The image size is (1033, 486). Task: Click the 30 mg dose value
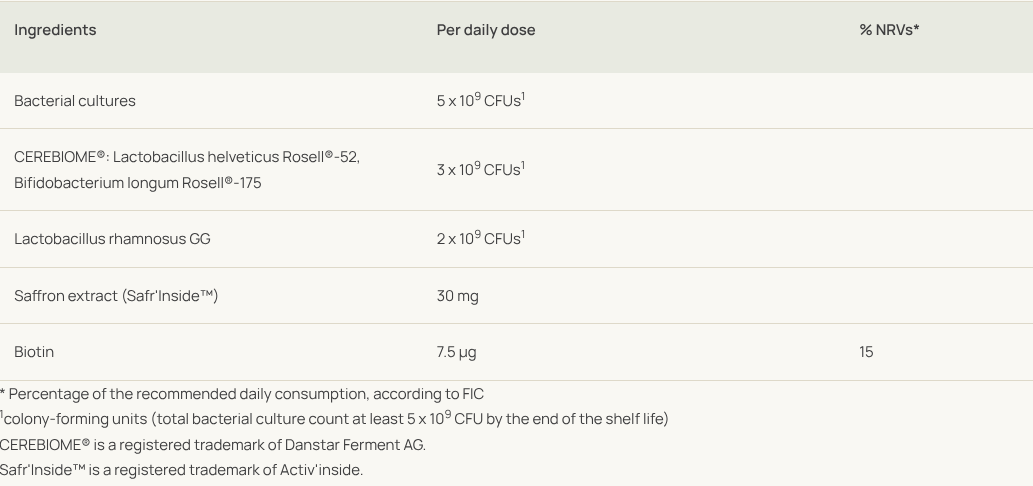click(x=457, y=296)
